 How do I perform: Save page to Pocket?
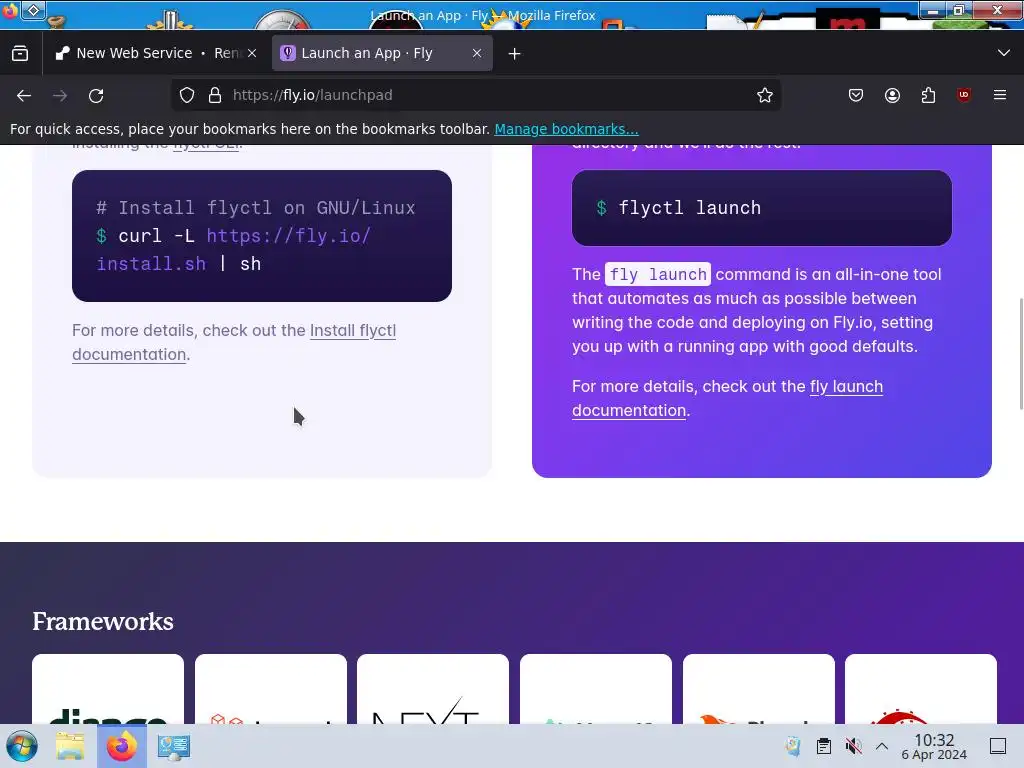(856, 95)
